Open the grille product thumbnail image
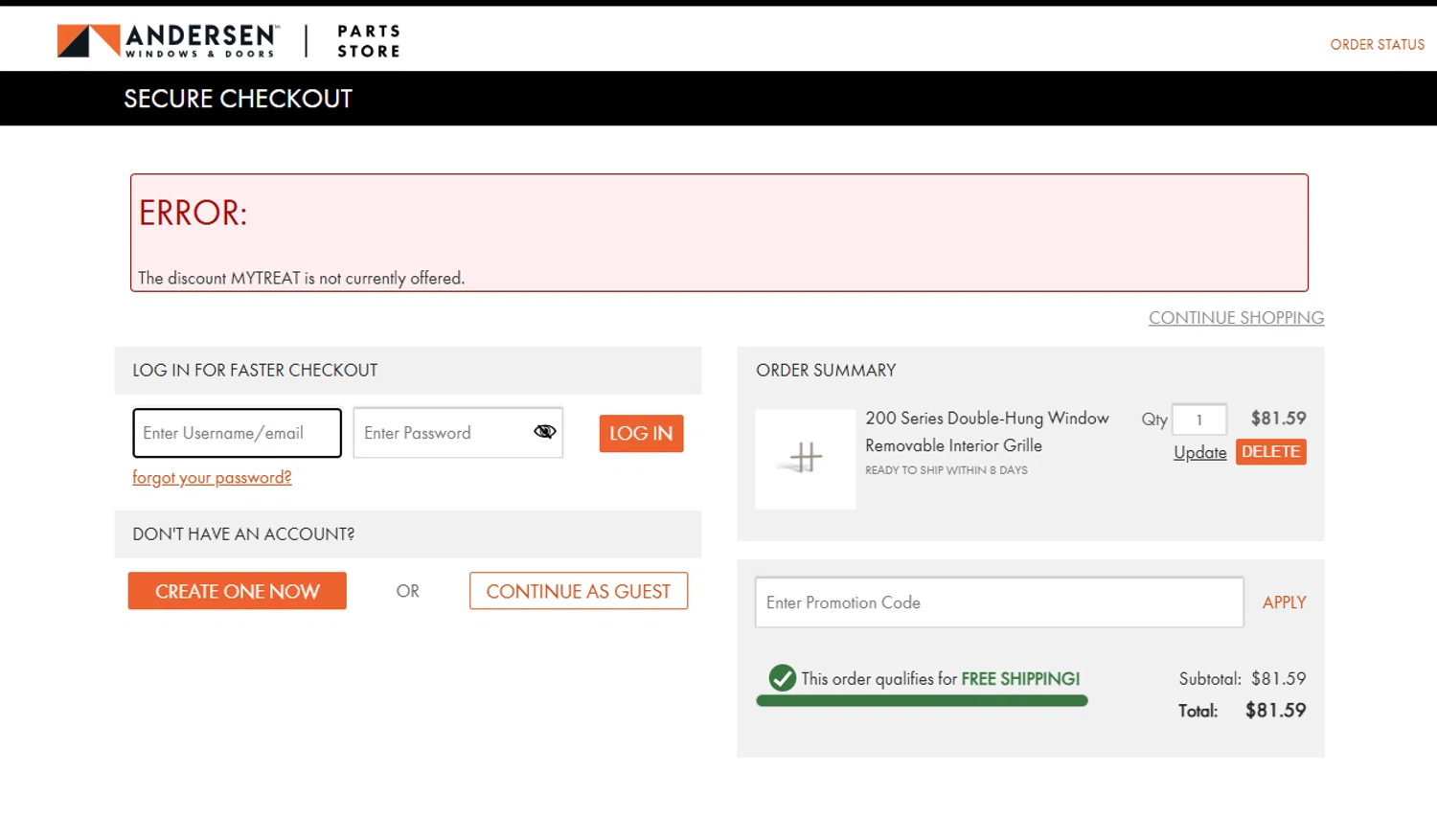Image resolution: width=1437 pixels, height=840 pixels. [805, 459]
